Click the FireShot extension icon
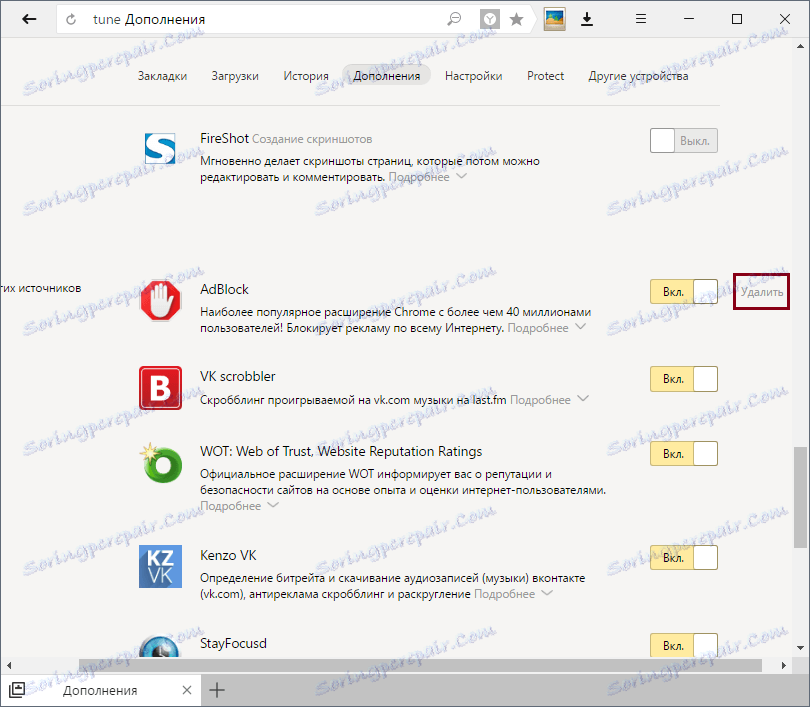 tap(160, 149)
